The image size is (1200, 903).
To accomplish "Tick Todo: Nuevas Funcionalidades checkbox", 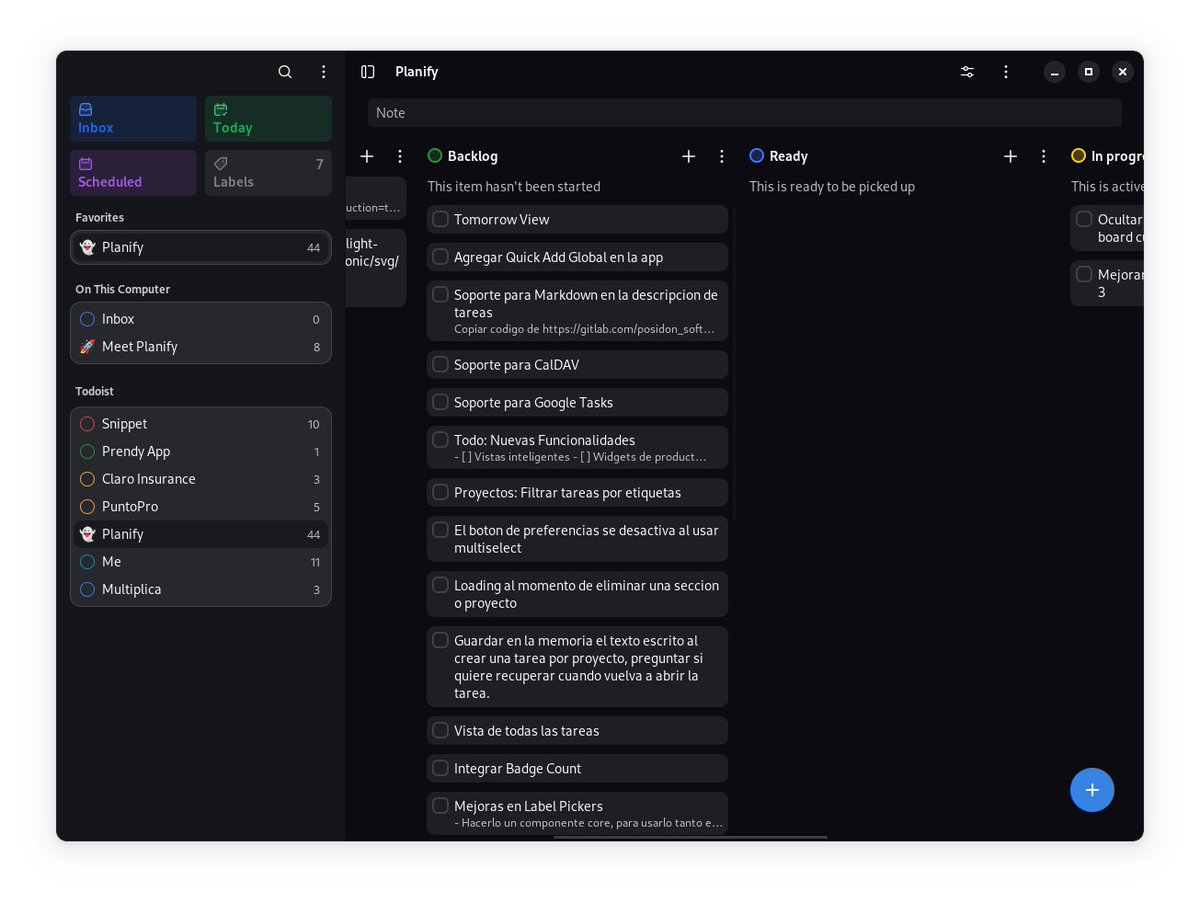I will pos(440,439).
